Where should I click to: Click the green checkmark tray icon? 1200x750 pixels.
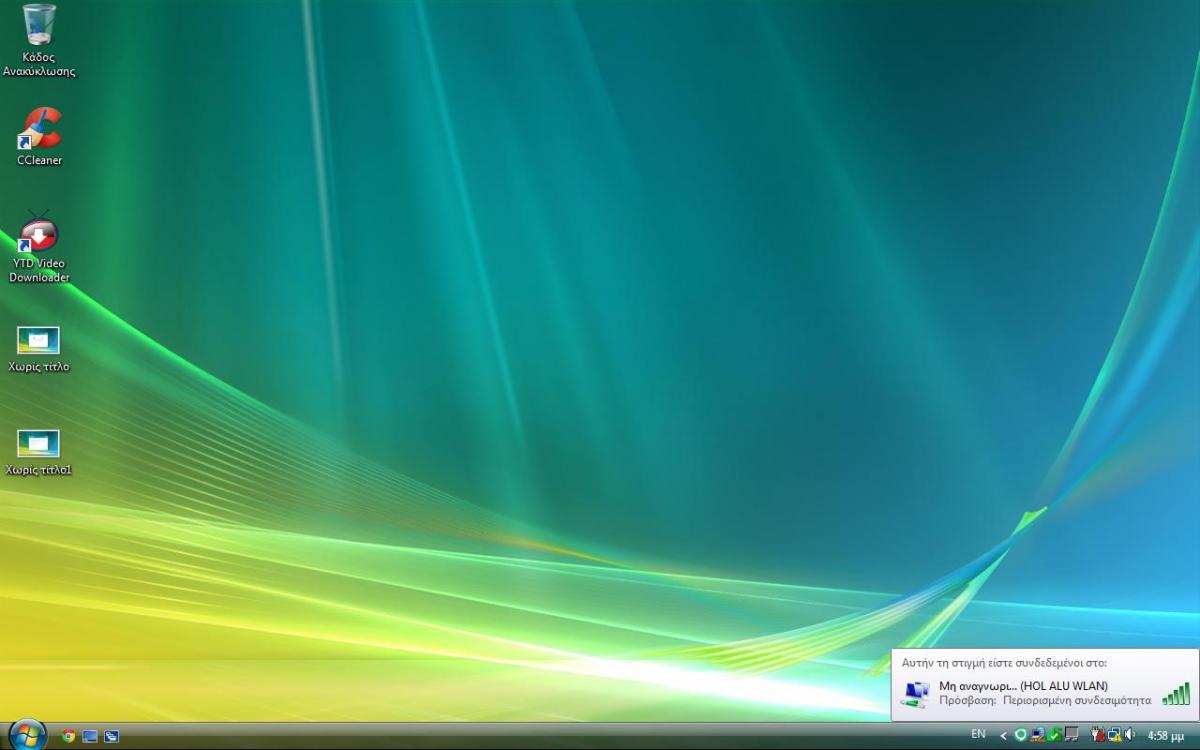1054,735
